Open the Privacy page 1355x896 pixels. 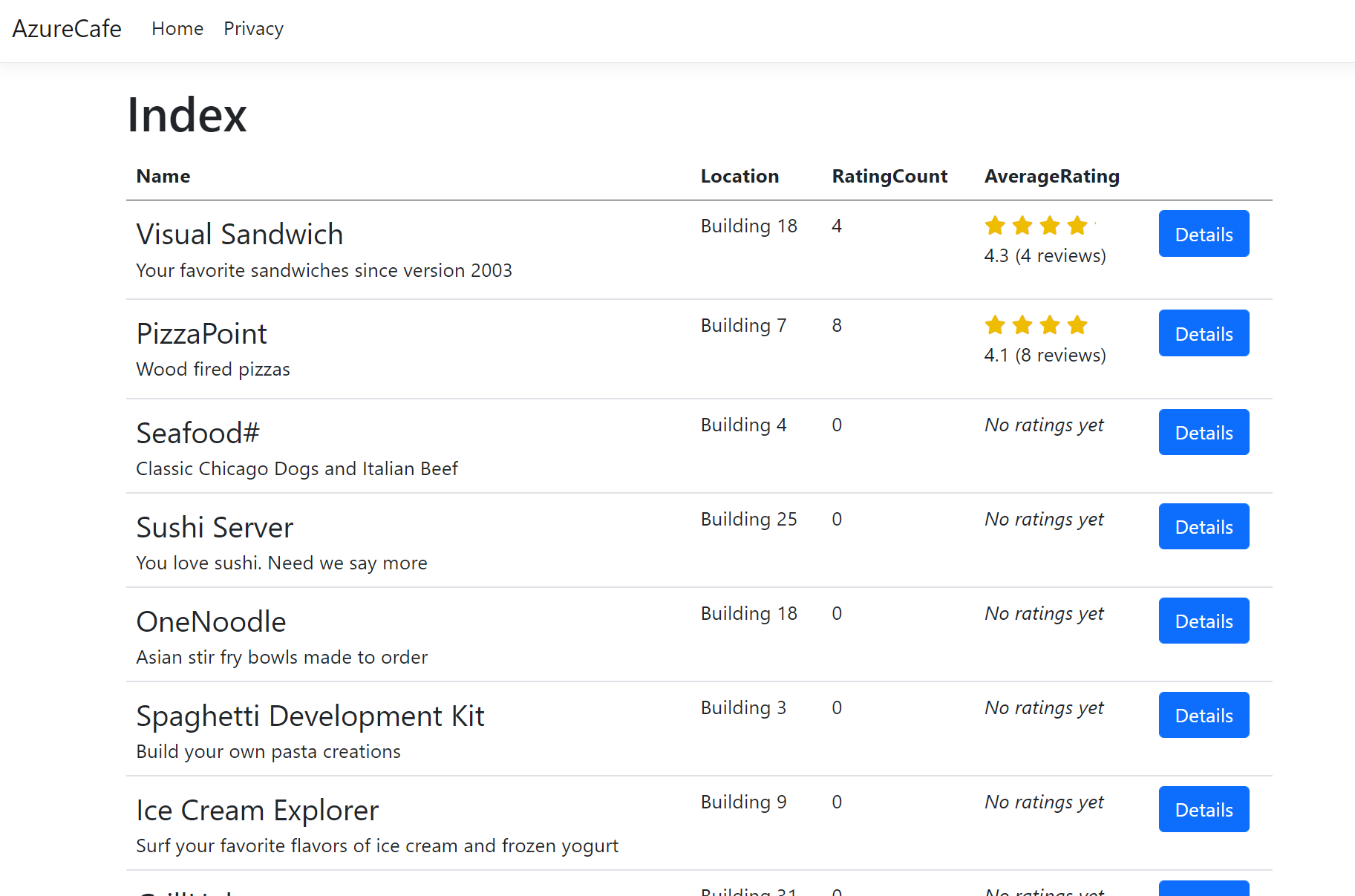[x=253, y=28]
